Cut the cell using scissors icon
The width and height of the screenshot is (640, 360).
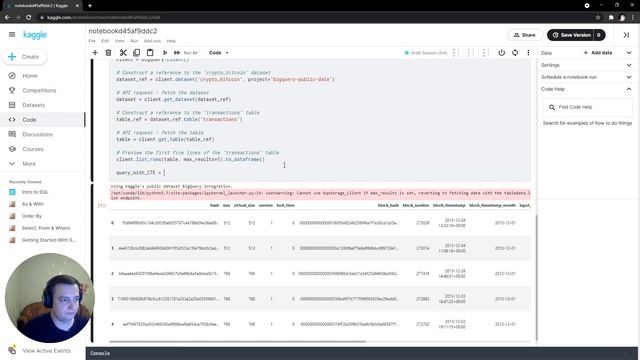[123, 53]
